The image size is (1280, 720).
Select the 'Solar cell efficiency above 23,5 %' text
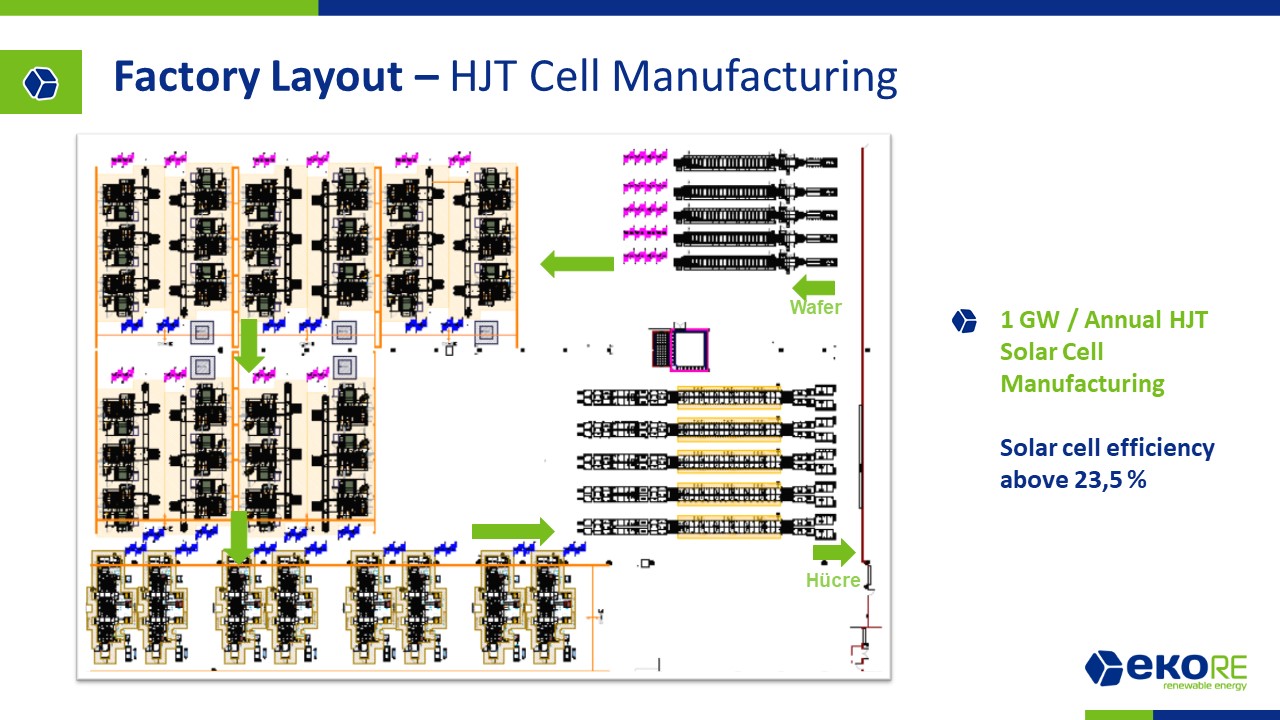click(1107, 463)
